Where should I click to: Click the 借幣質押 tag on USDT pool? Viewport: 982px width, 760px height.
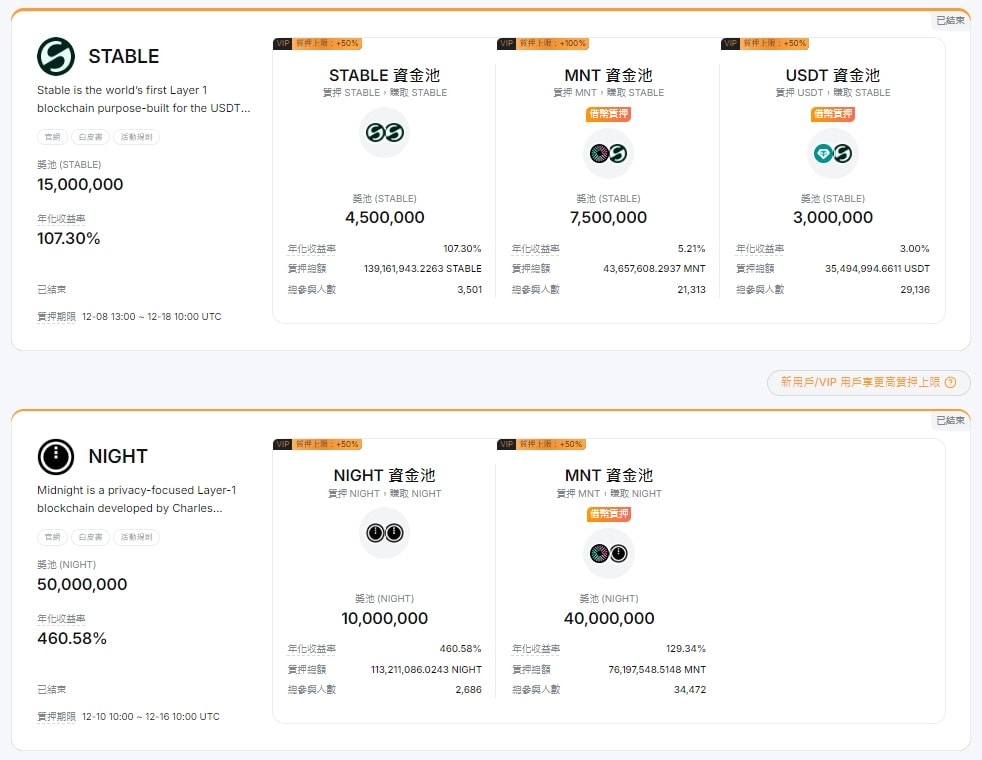click(833, 114)
